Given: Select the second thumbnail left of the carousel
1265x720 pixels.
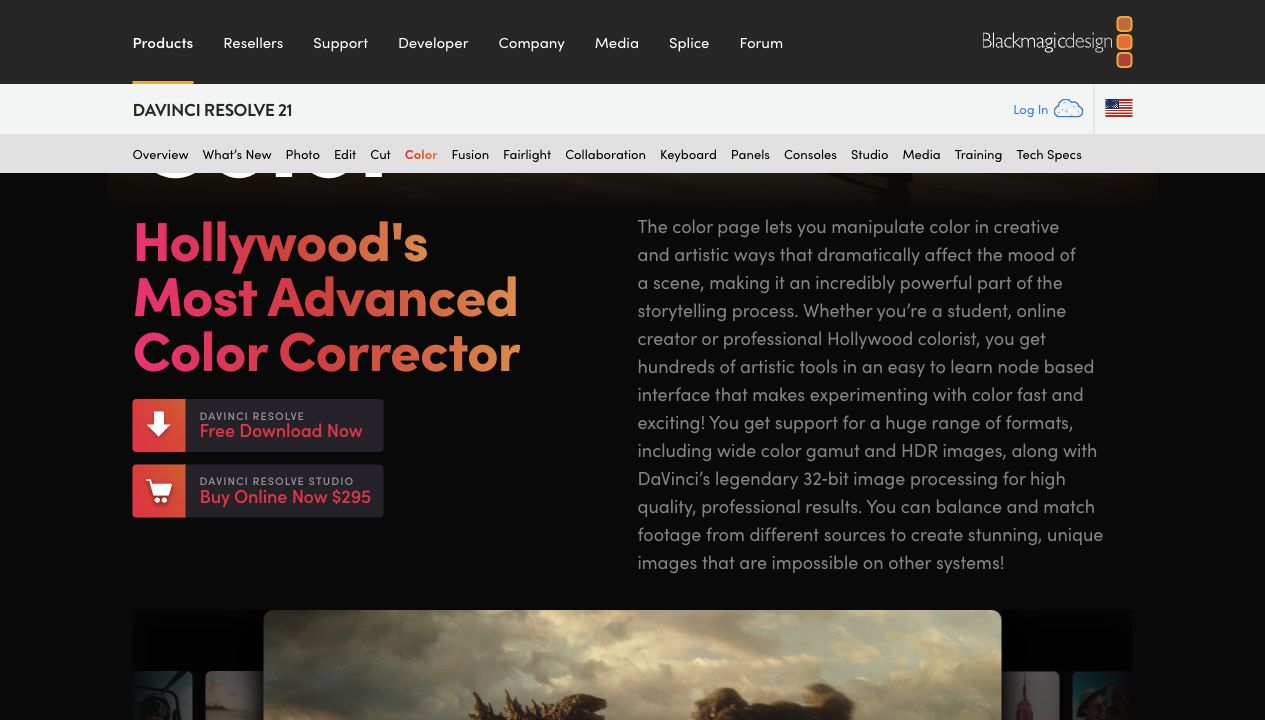Looking at the screenshot, I should point(162,695).
